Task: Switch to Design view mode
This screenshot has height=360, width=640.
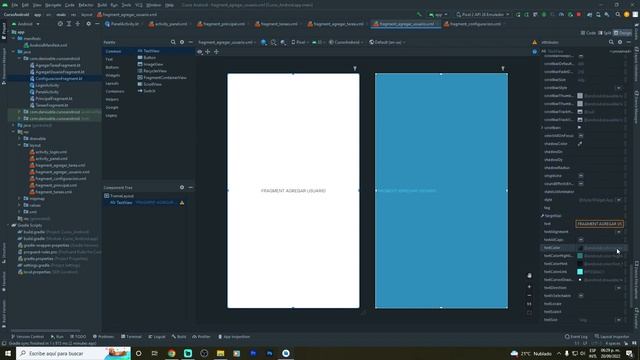Action: click(x=622, y=33)
